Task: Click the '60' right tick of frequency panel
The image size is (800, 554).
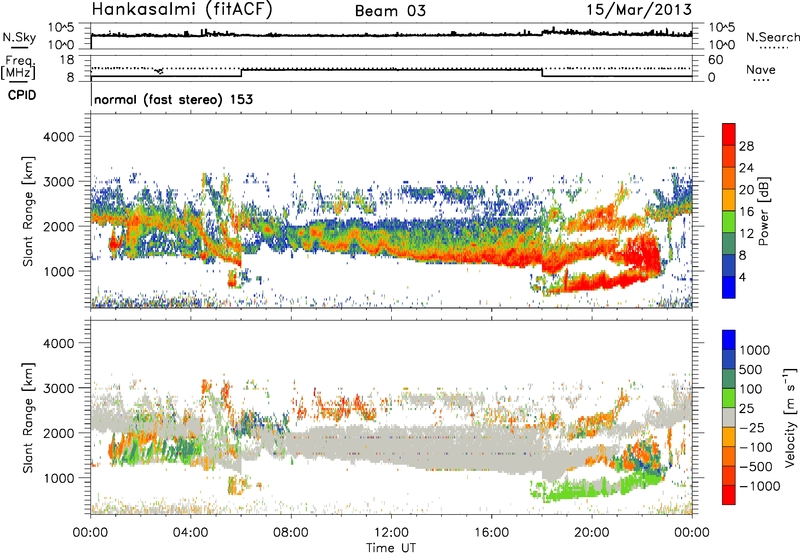Action: 715,60
